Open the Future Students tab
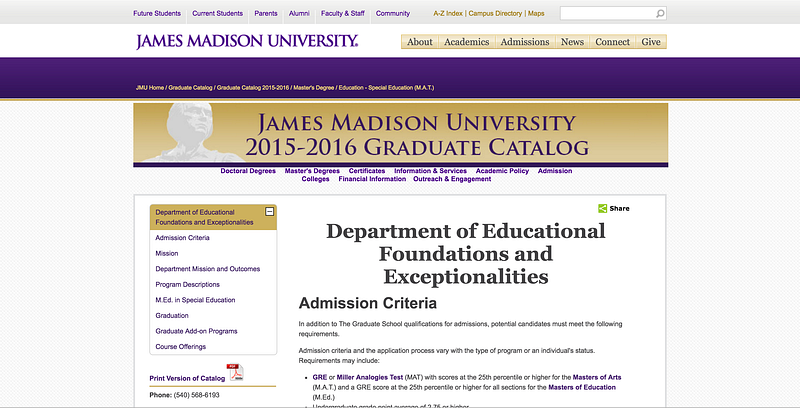Image resolution: width=800 pixels, height=408 pixels. [157, 13]
